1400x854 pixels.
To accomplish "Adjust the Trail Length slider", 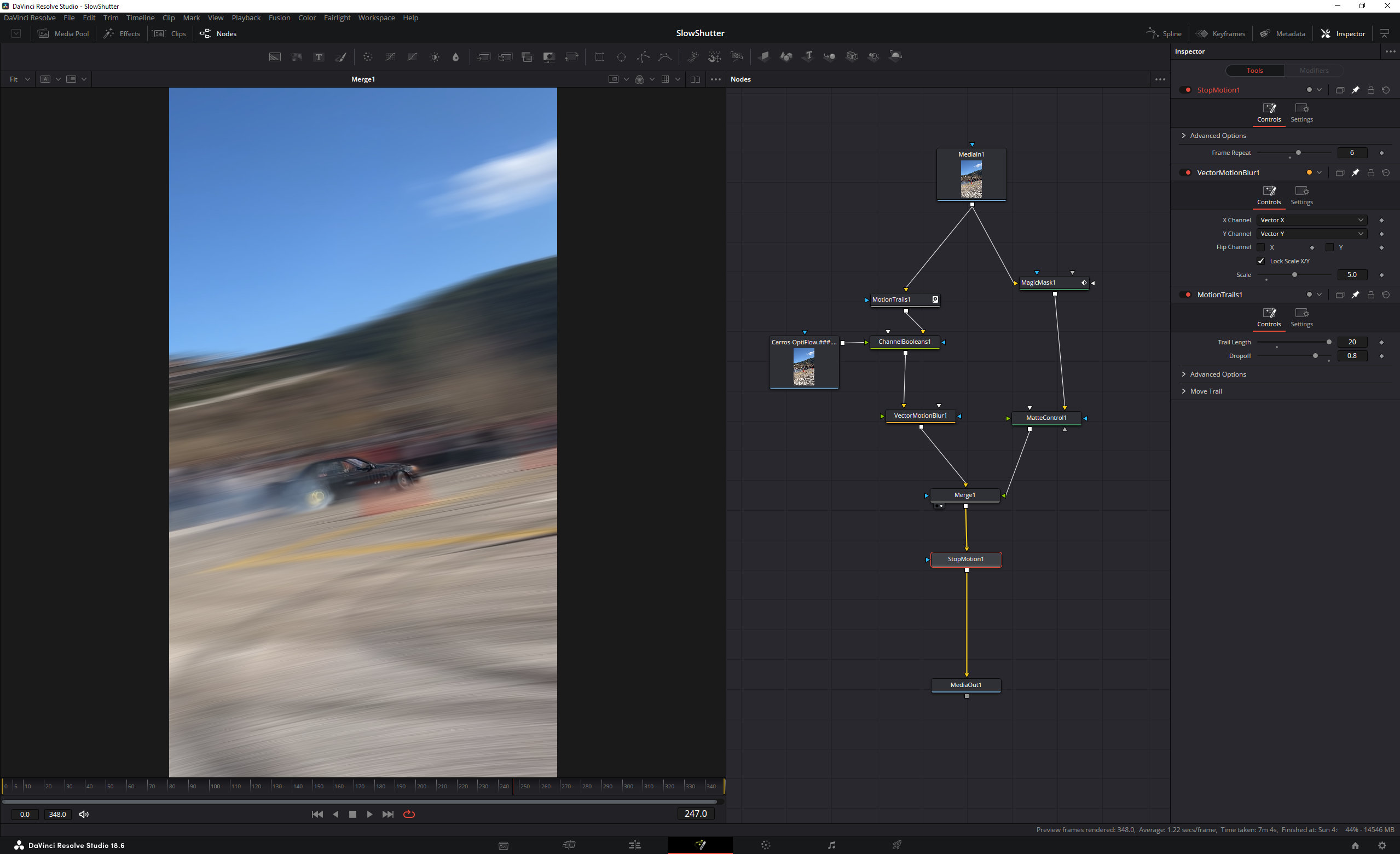I will click(1328, 342).
